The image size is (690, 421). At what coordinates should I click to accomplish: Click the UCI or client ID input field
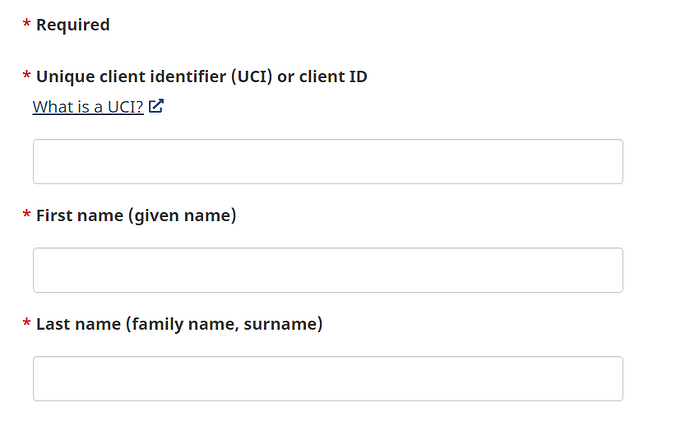pos(328,162)
